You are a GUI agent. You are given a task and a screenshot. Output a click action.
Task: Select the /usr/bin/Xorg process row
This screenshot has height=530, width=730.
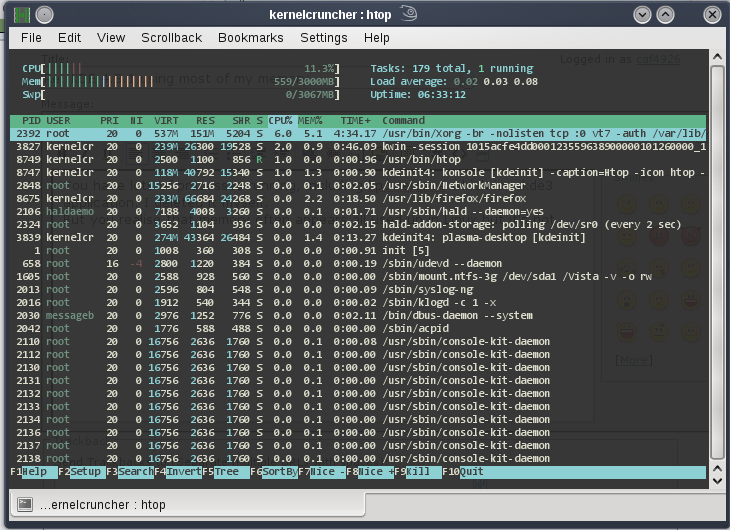358,134
